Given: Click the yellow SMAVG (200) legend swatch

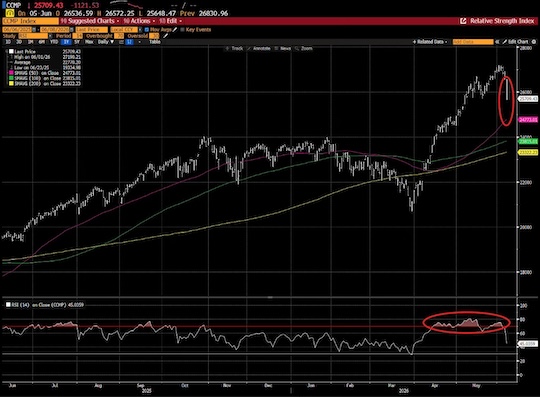Looking at the screenshot, I should click(11, 84).
